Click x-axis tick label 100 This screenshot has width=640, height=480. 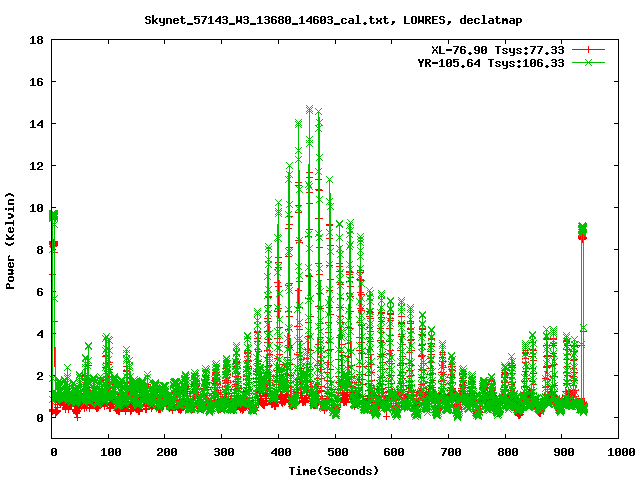111,452
